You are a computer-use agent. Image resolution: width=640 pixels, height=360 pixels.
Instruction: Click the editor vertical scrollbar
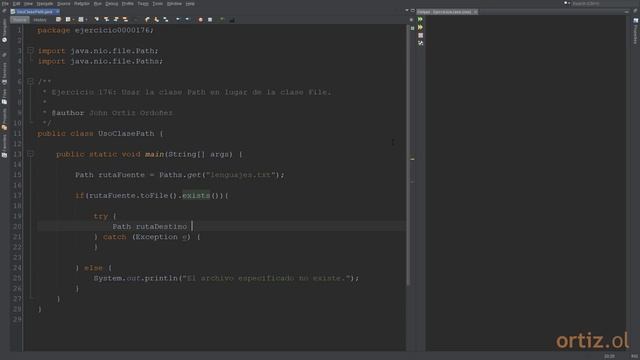point(407,155)
